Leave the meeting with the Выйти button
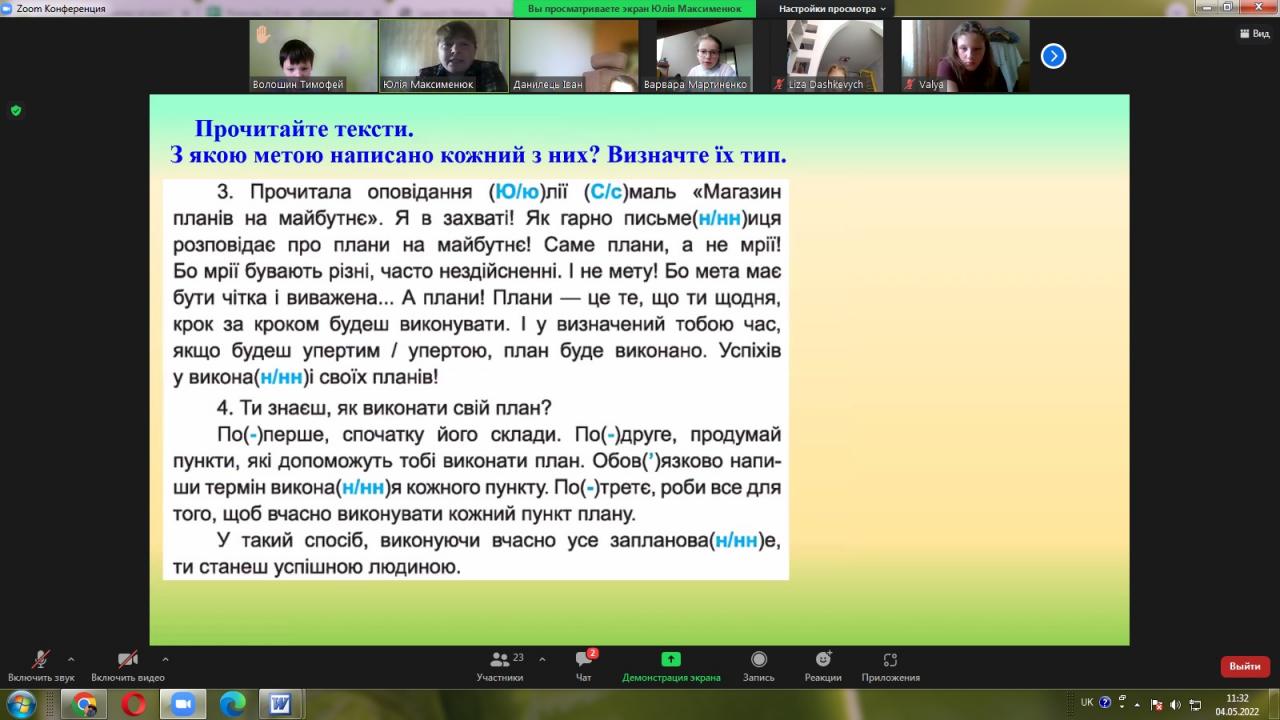This screenshot has height=720, width=1280. coord(1245,666)
